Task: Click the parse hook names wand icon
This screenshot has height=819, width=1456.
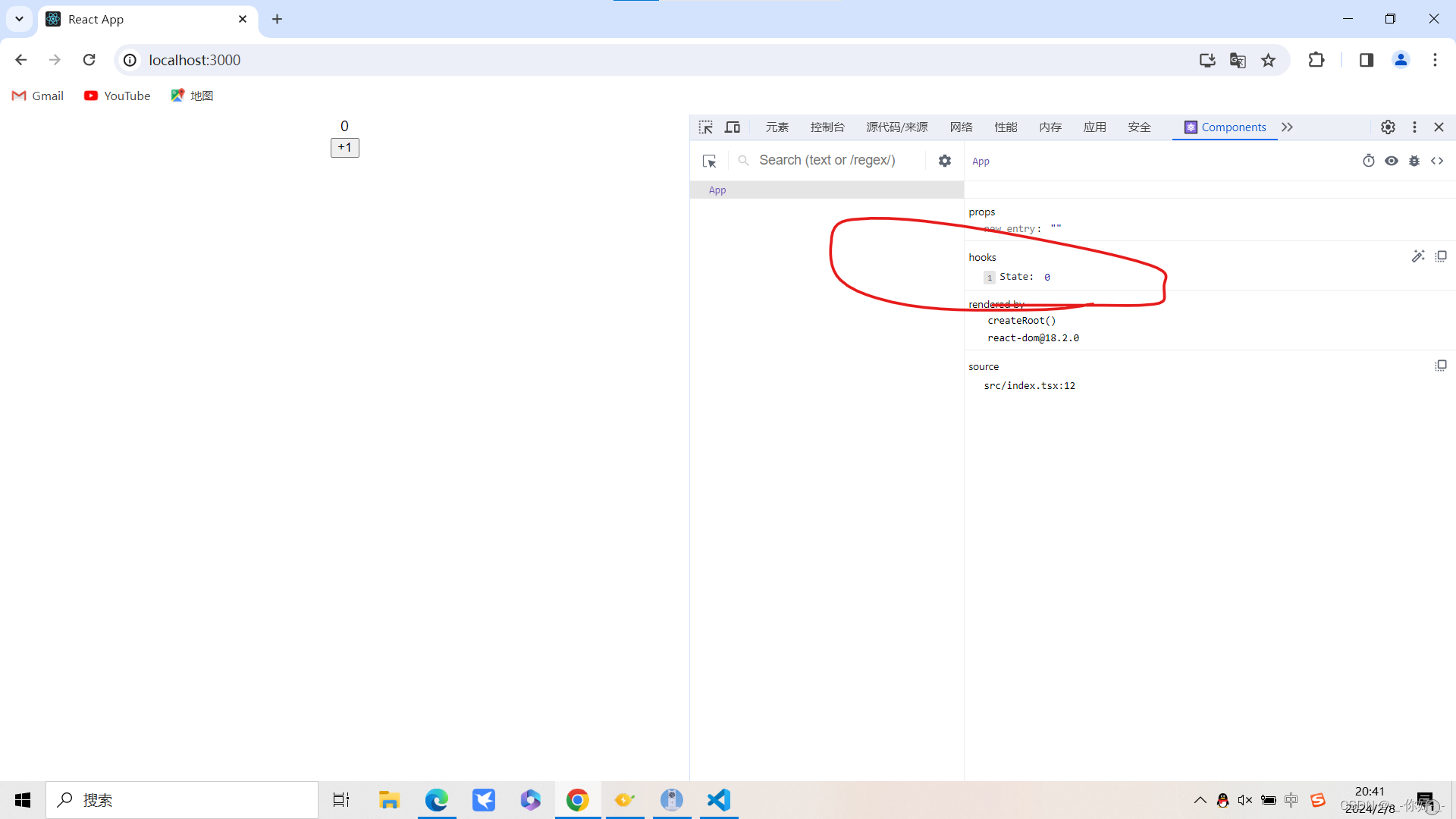Action: (x=1418, y=256)
